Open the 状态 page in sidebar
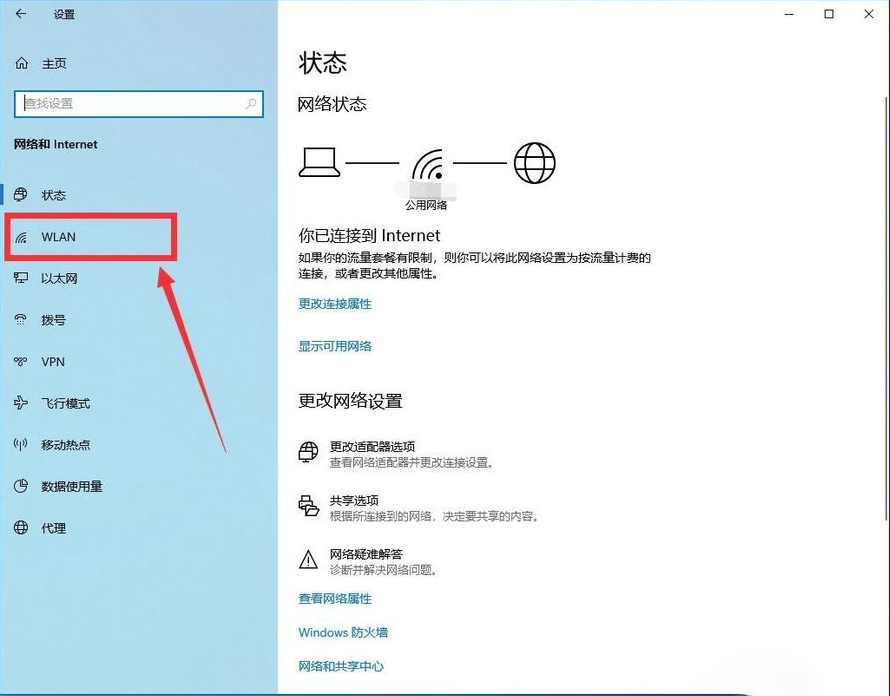The width and height of the screenshot is (890, 696). (x=53, y=195)
